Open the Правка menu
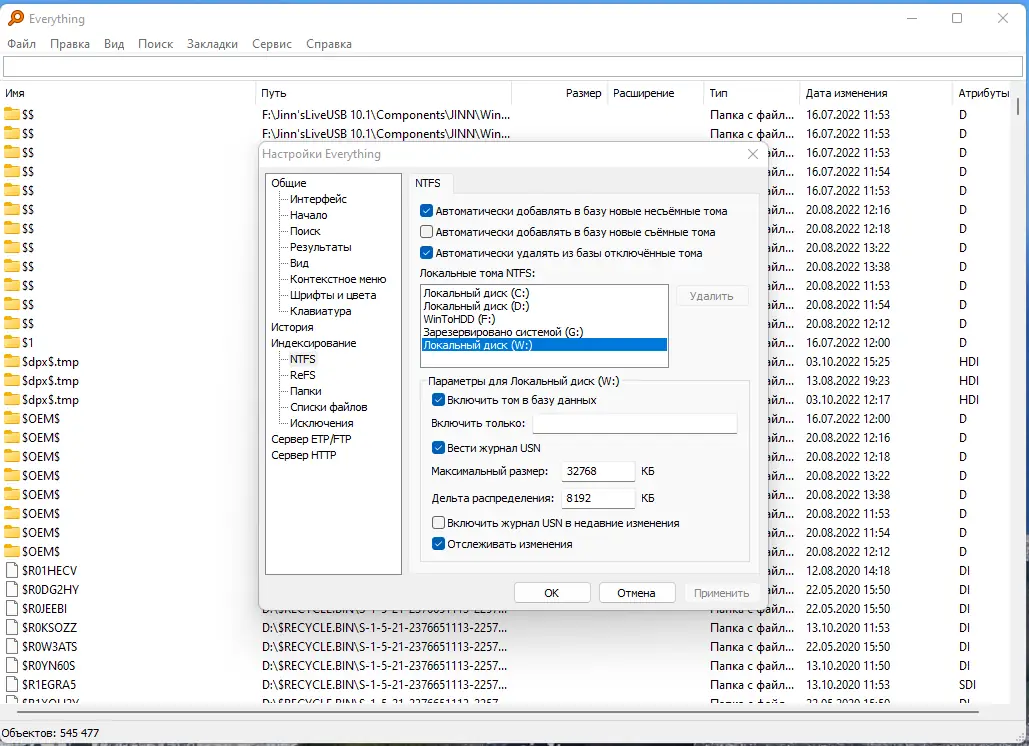Image resolution: width=1029 pixels, height=746 pixels. [70, 44]
